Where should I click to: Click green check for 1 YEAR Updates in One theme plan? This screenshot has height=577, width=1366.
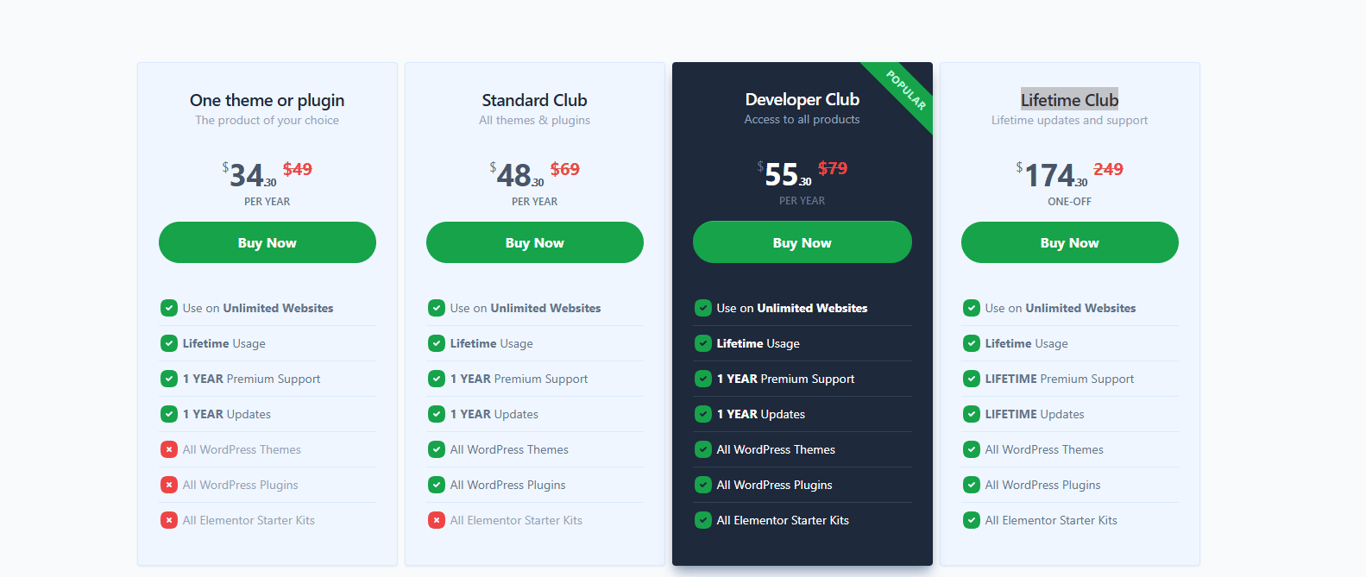169,414
